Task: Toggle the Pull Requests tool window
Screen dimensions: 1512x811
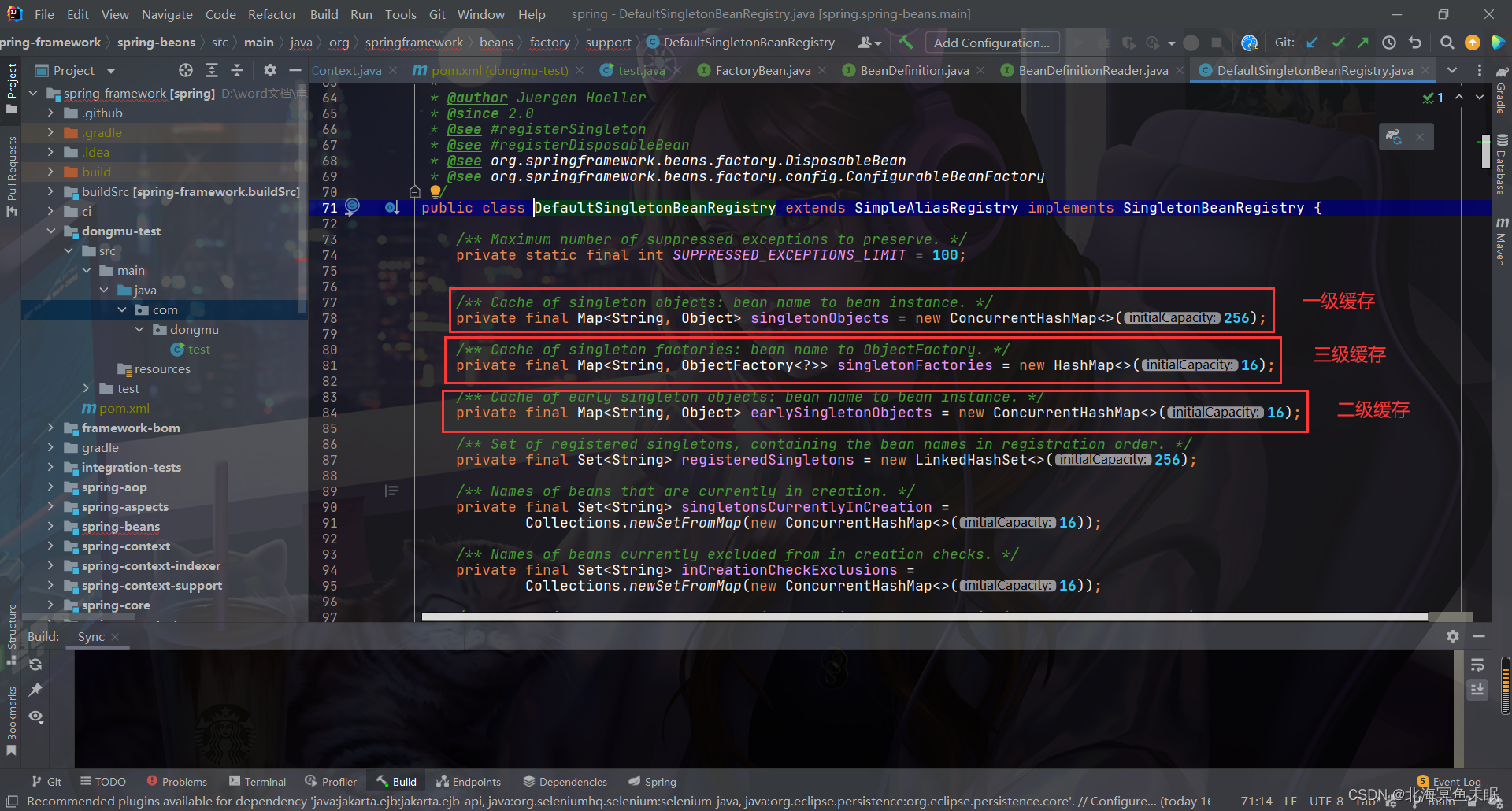Action: click(x=11, y=176)
